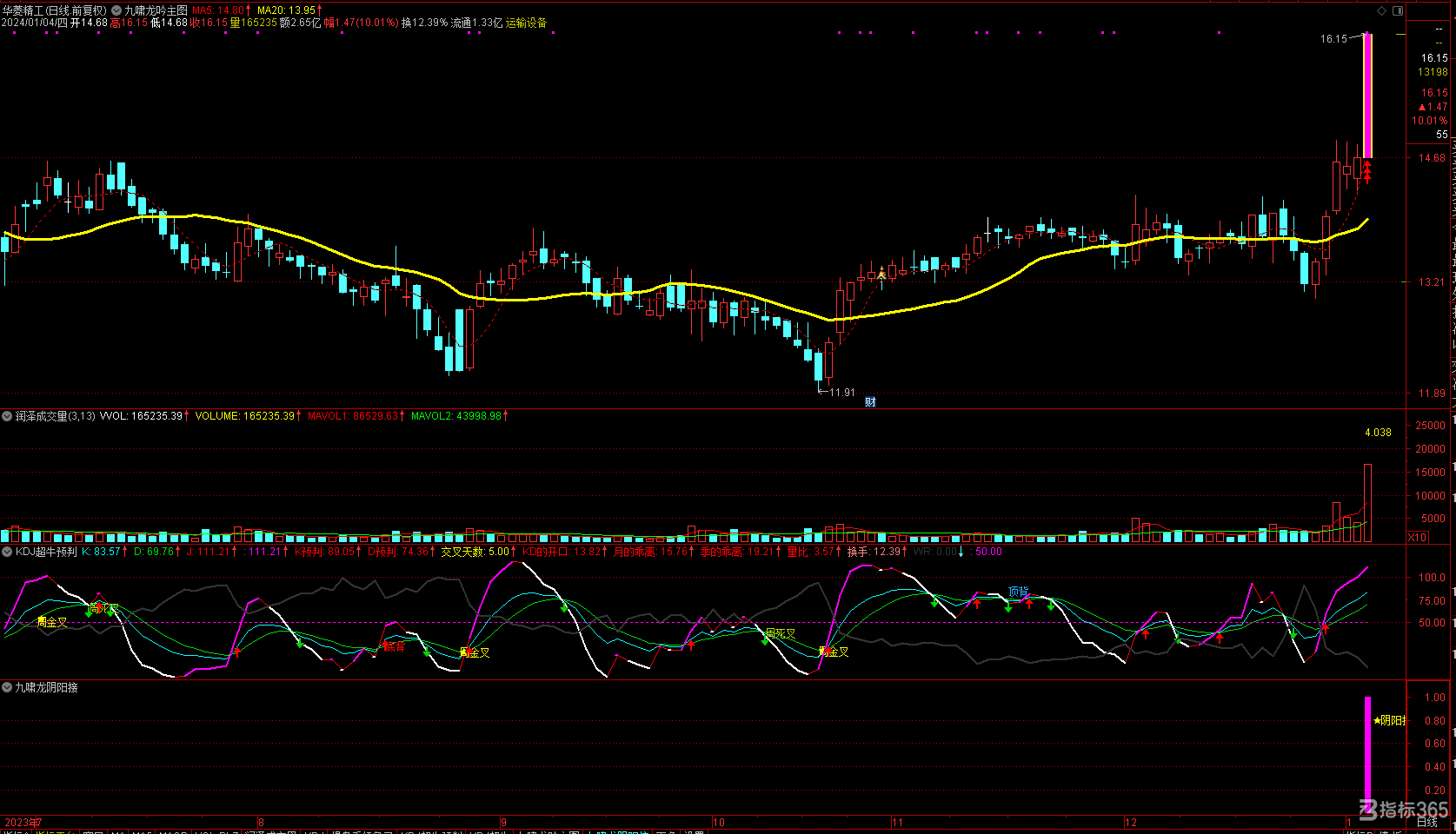Click the 低背 label in KDJ panel

tap(394, 646)
